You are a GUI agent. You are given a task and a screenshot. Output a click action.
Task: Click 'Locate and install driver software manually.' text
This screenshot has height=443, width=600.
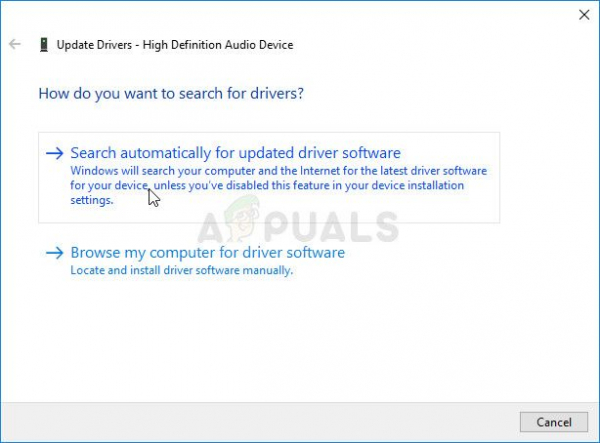(182, 270)
